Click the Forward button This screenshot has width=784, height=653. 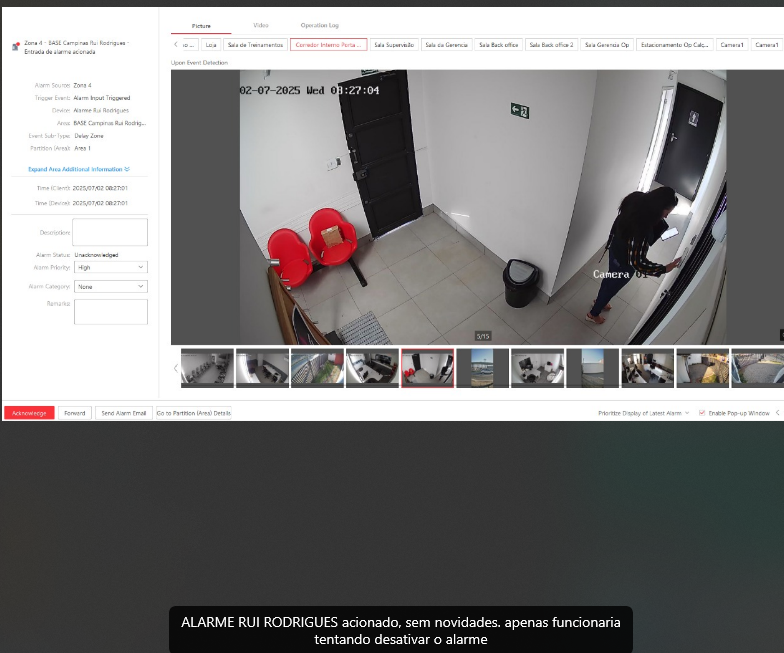pos(74,413)
